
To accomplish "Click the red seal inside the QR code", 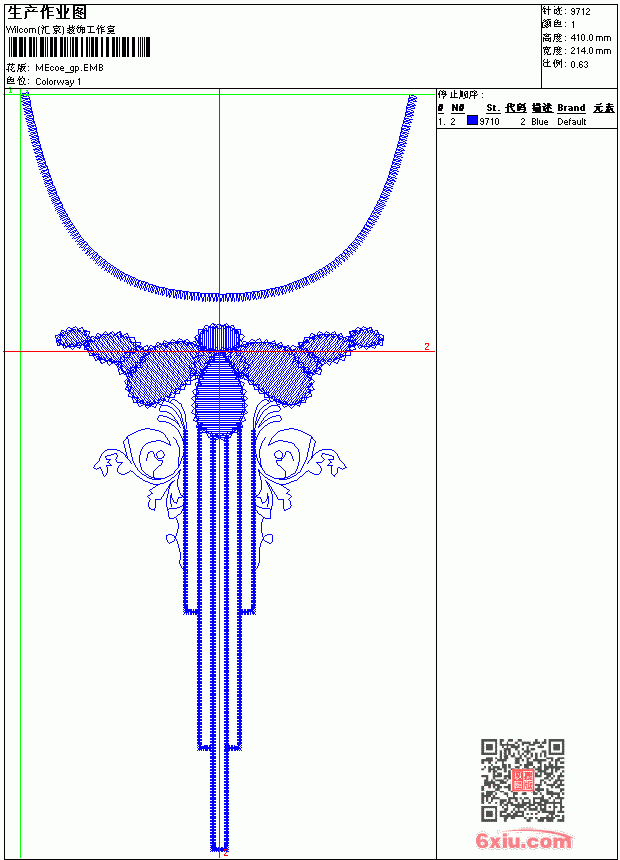I will pos(522,780).
